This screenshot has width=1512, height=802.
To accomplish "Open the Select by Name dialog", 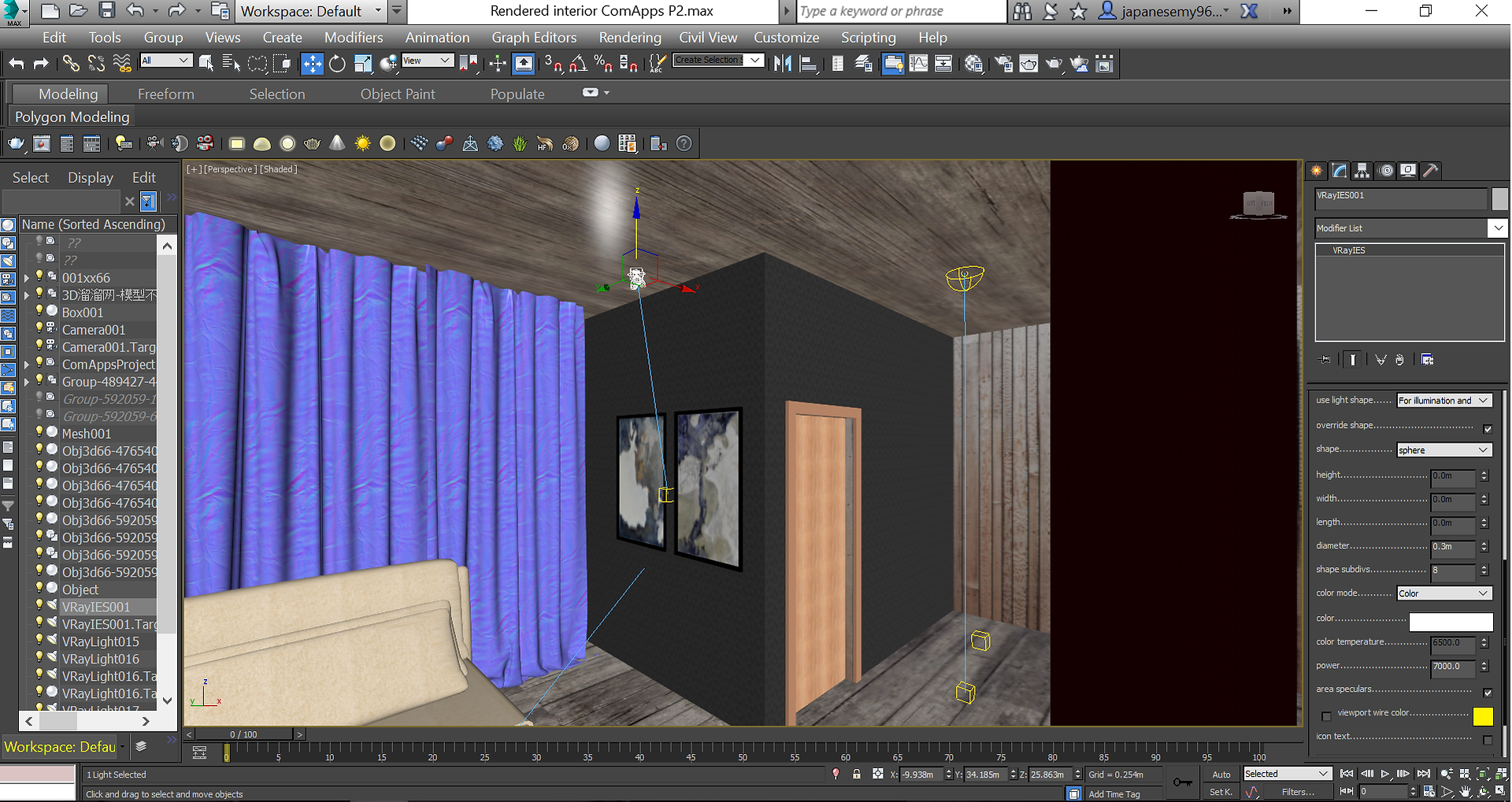I will click(231, 64).
